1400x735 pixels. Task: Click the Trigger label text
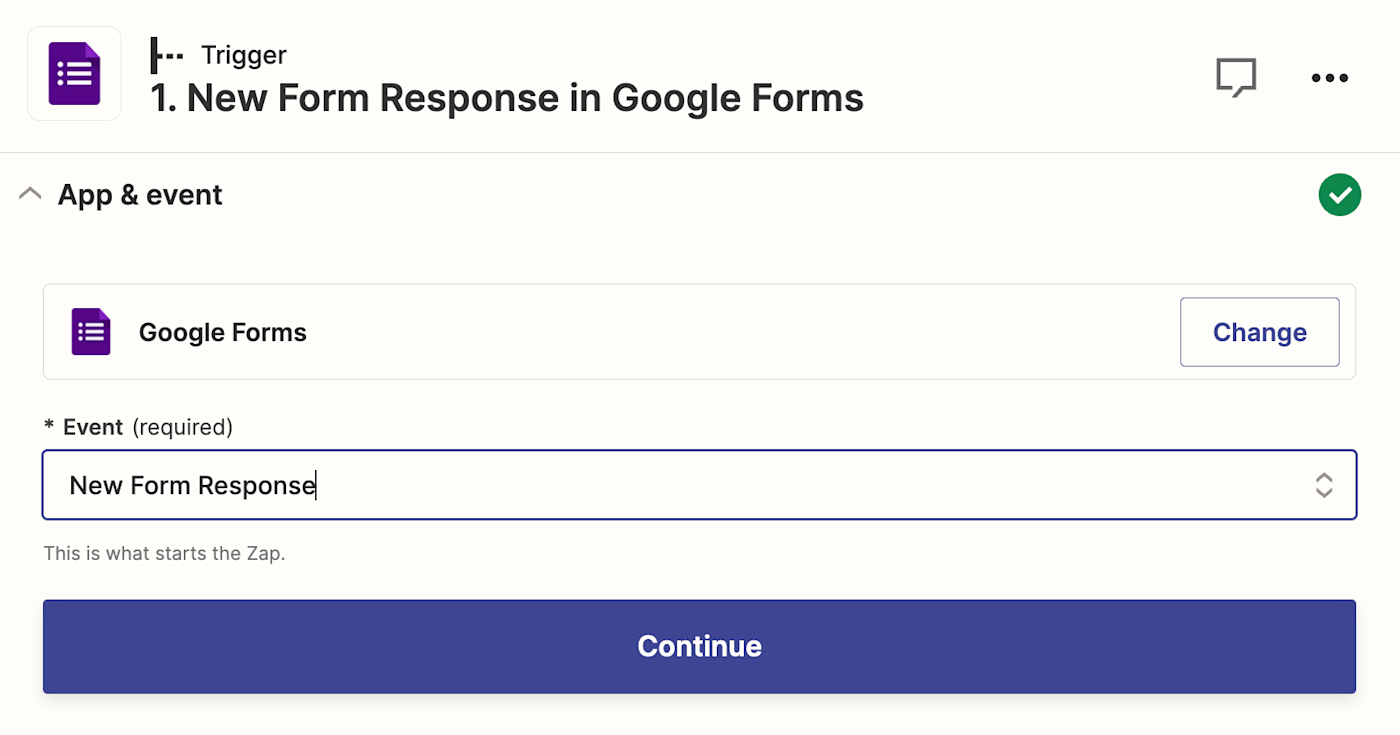243,55
